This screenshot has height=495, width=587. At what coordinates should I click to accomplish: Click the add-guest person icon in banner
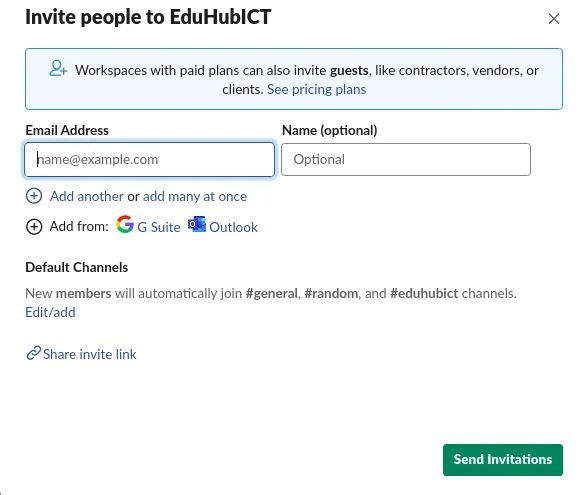click(58, 69)
